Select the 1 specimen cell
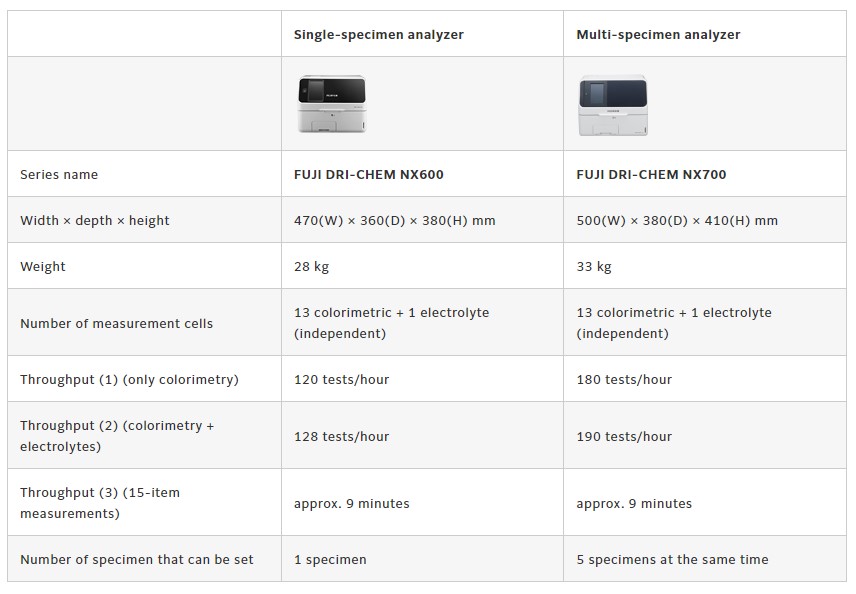 point(330,560)
